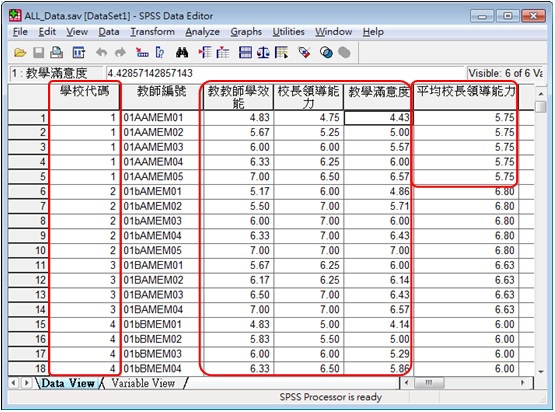This screenshot has width=555, height=412.
Task: Click the Split File icon
Action: [245, 53]
